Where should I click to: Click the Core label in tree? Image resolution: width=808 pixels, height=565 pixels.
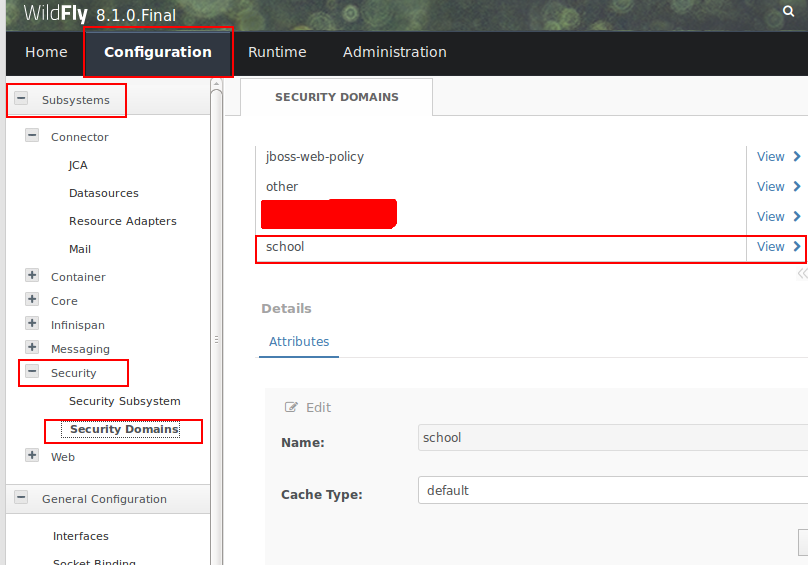click(x=64, y=301)
